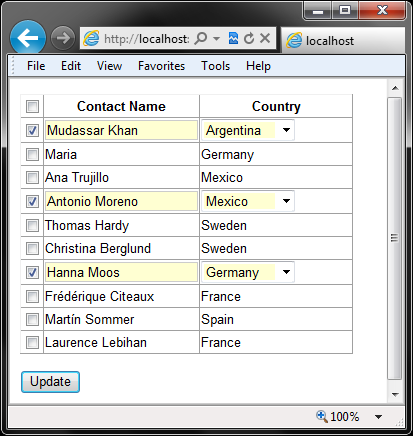Click the vertical scrollbar thumb
The width and height of the screenshot is (413, 436).
pyautogui.click(x=395, y=238)
